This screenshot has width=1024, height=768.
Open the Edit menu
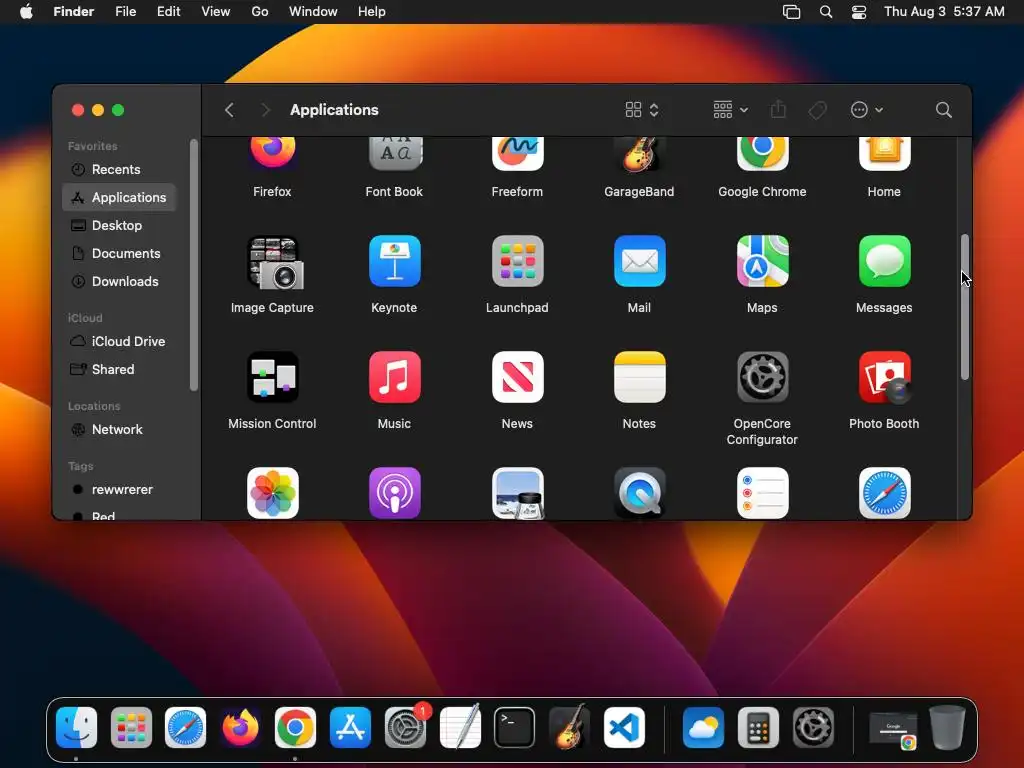point(168,12)
